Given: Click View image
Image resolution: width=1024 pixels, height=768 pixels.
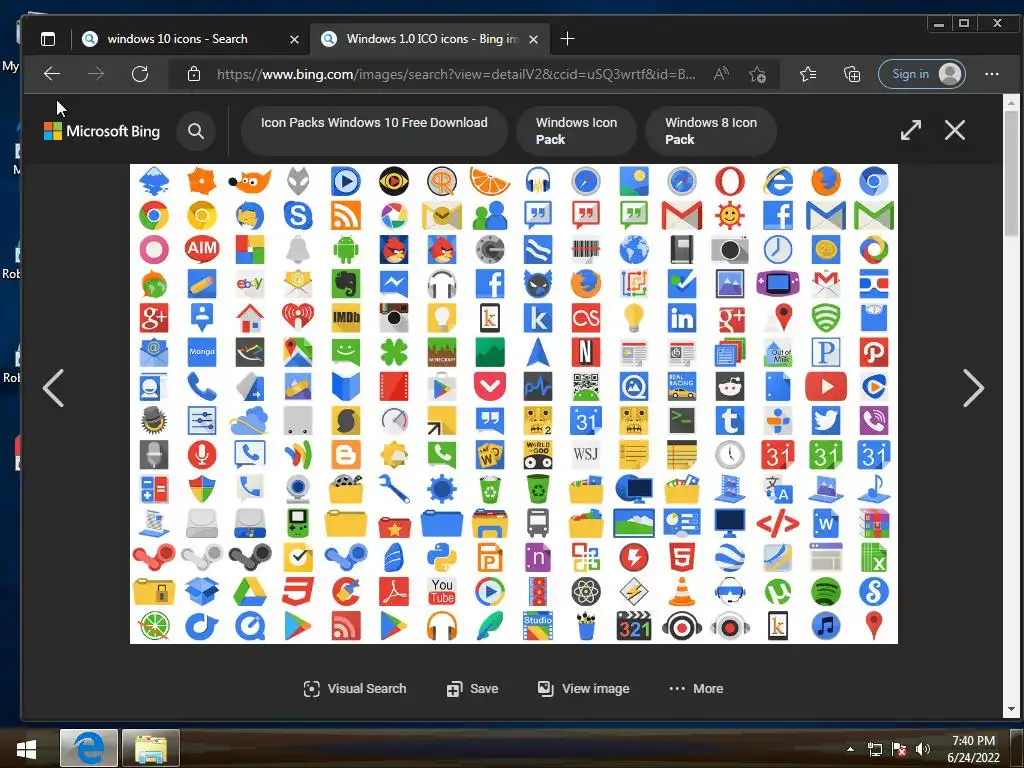Looking at the screenshot, I should coord(583,688).
